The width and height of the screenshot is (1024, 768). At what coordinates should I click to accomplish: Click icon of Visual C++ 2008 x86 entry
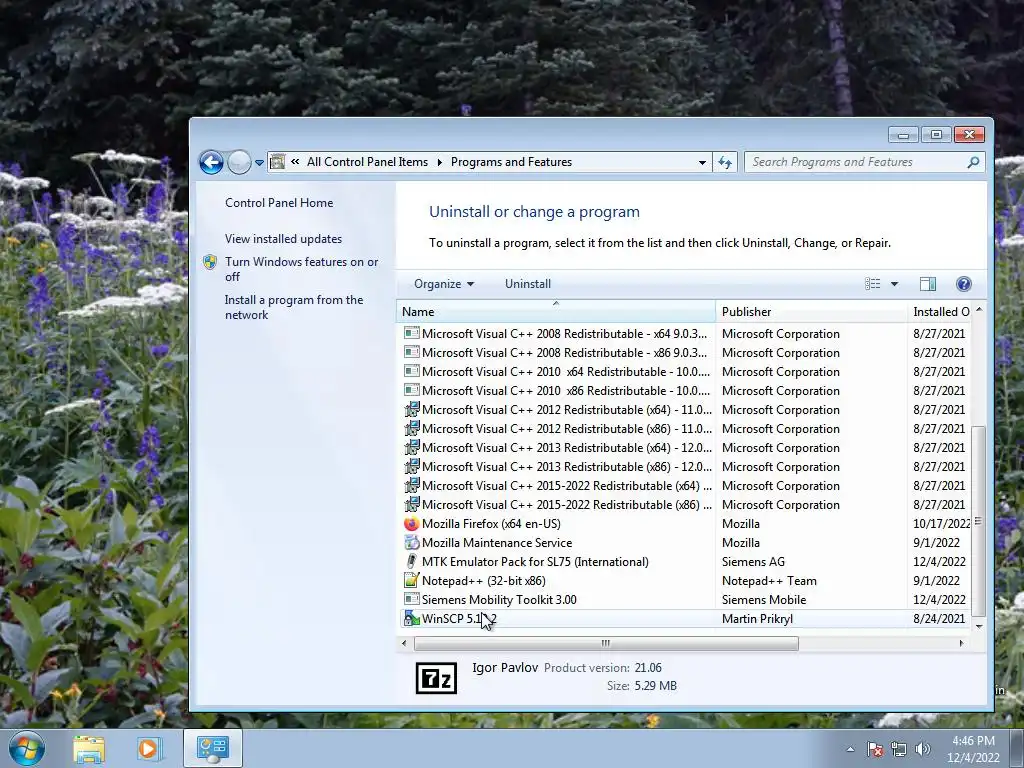tap(411, 352)
